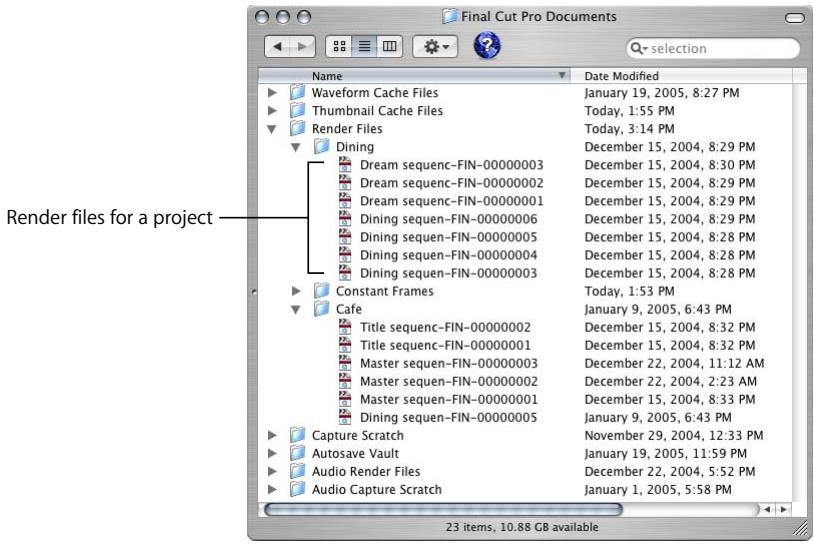Click the scroll left arrow

[767, 510]
